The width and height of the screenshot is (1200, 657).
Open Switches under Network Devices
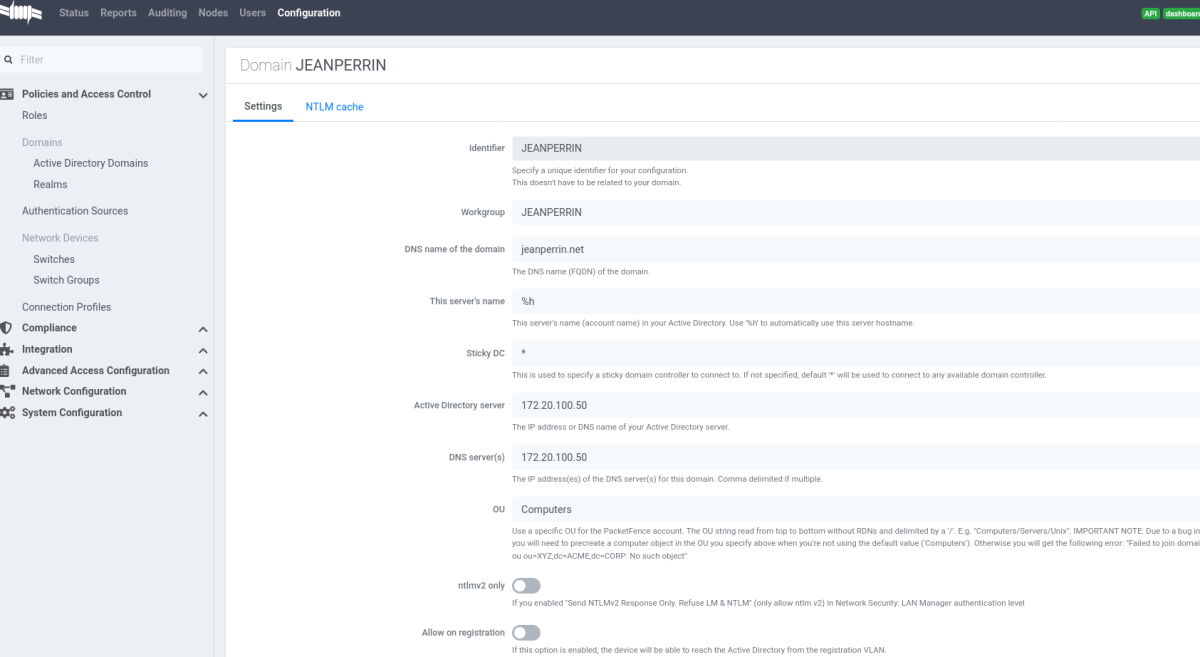point(54,259)
